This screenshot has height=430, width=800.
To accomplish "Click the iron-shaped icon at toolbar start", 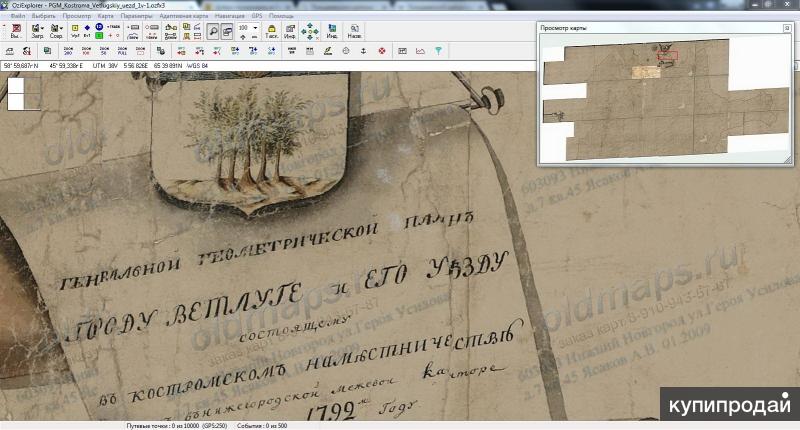I will click(x=9, y=50).
